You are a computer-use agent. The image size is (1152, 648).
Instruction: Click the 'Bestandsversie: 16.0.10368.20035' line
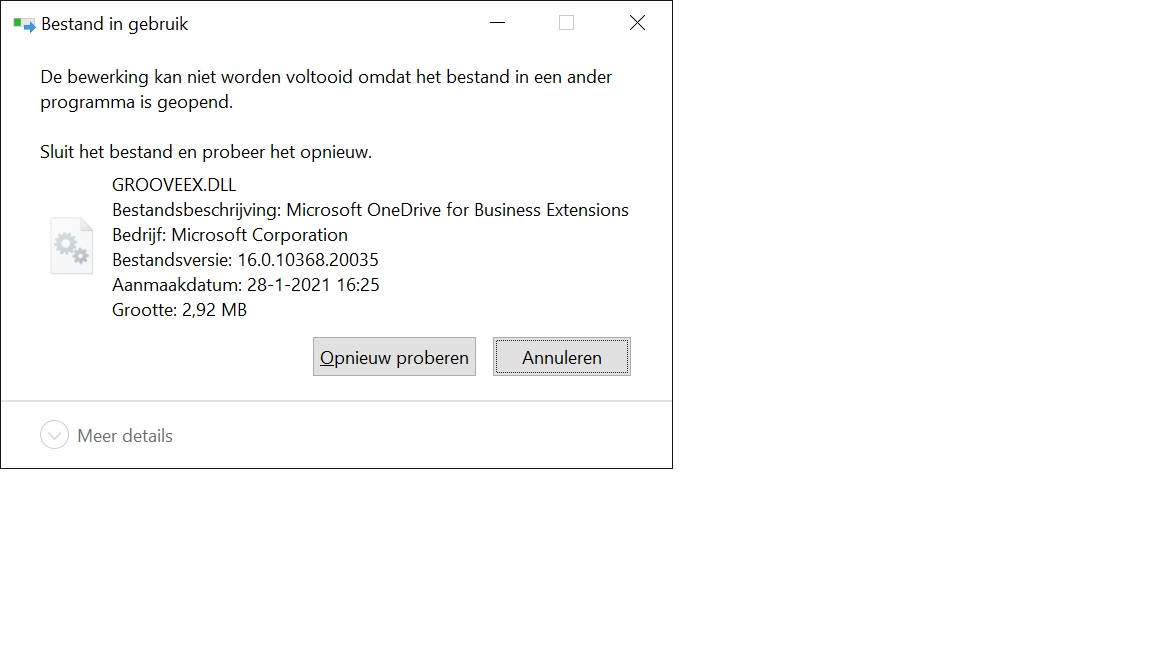[245, 260]
